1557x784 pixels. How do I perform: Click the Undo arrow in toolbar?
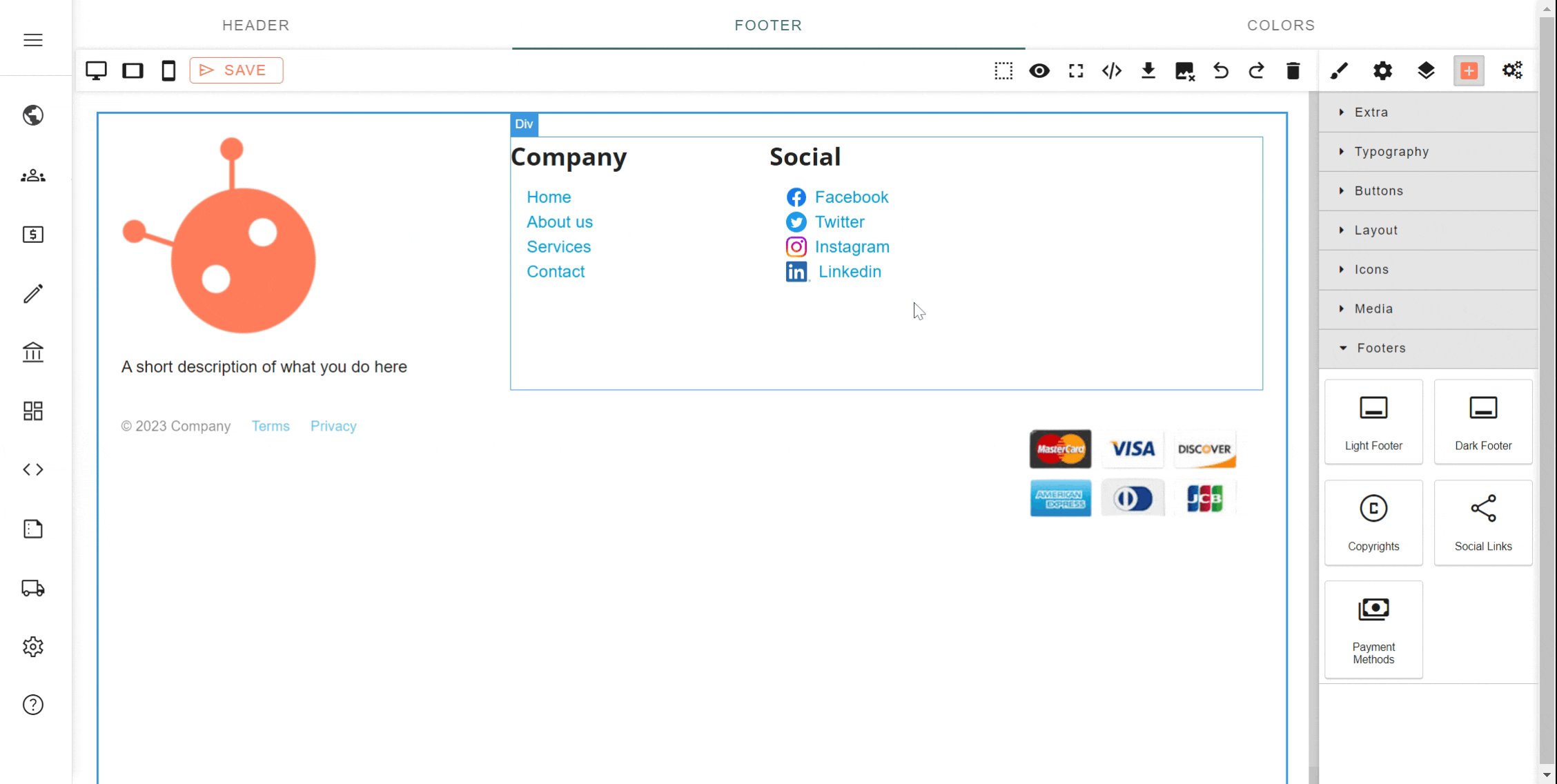pyautogui.click(x=1220, y=70)
